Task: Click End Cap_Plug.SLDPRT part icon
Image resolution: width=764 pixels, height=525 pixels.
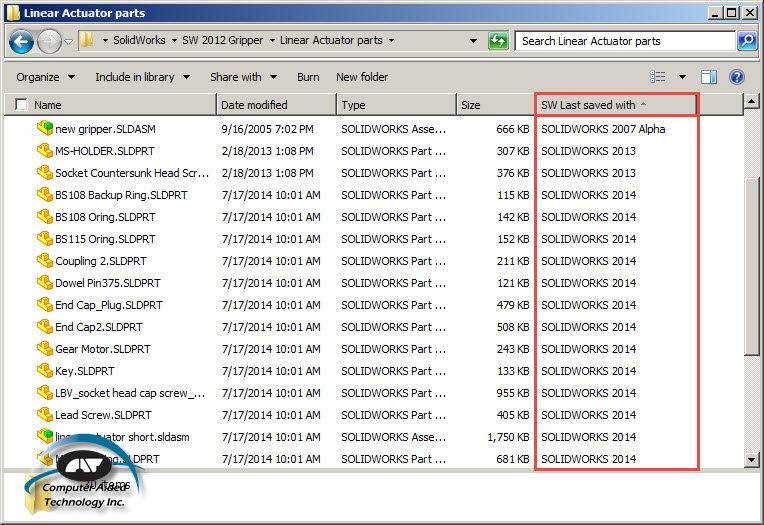Action: (45, 304)
